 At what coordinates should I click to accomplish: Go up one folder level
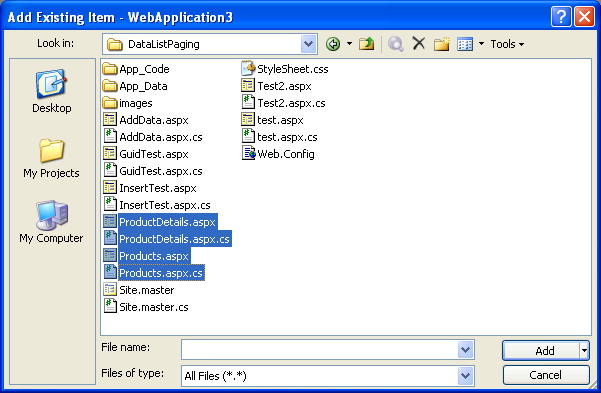click(x=366, y=44)
